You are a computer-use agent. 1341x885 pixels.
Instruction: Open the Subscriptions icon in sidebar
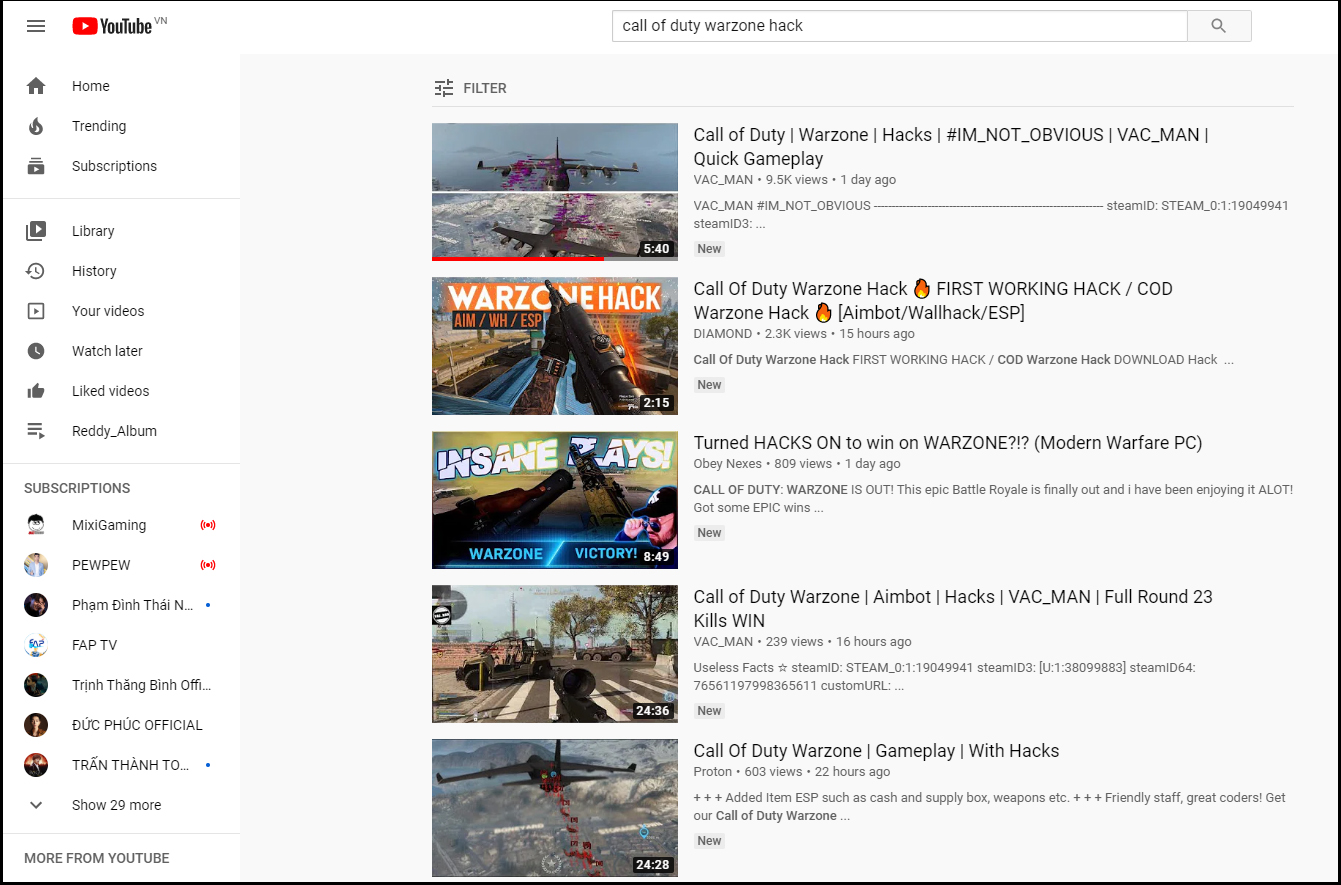click(x=36, y=166)
